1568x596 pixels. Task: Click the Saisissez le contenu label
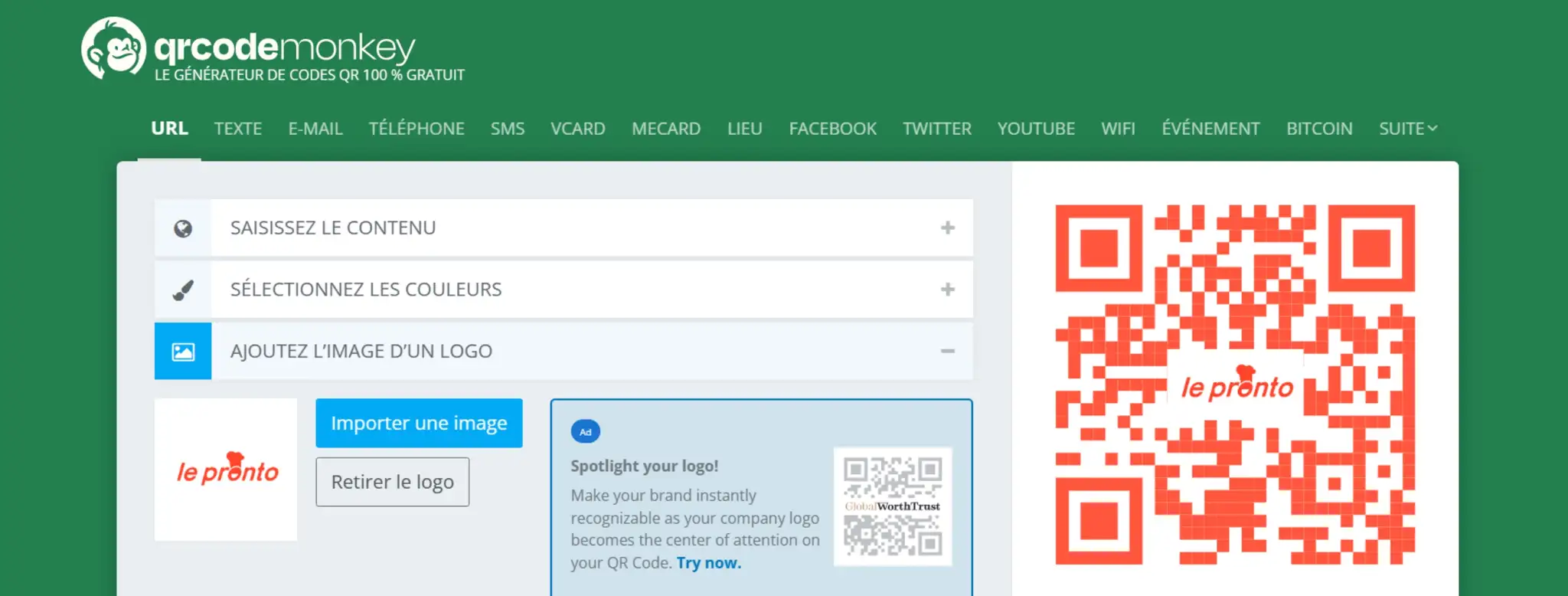click(333, 228)
